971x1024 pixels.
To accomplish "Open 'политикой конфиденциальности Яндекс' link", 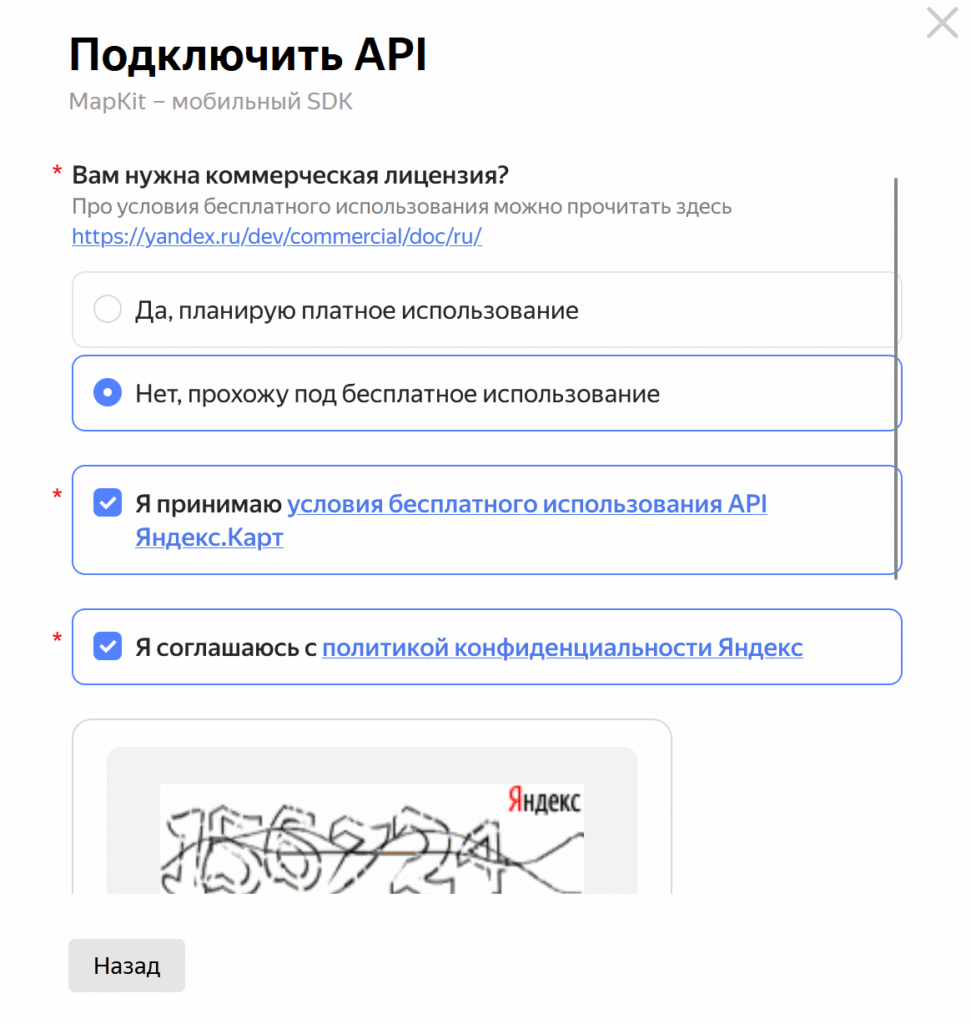I will pyautogui.click(x=562, y=648).
